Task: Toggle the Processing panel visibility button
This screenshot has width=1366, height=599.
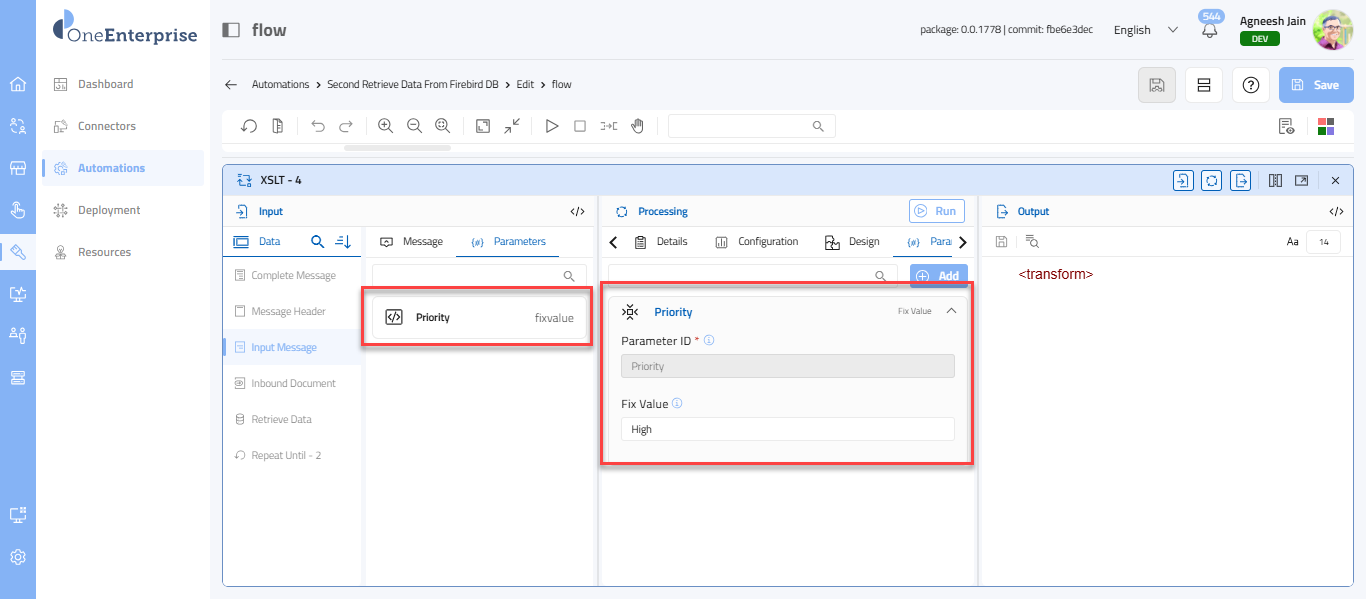Action: coord(1212,180)
